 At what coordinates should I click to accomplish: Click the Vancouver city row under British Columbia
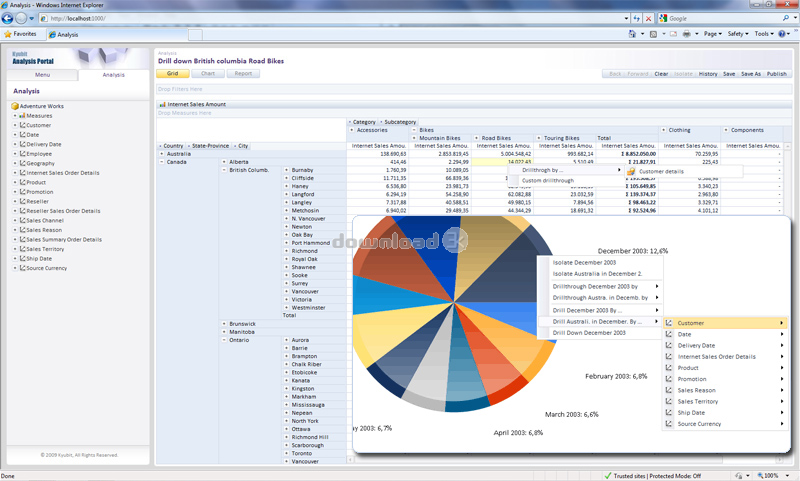305,292
